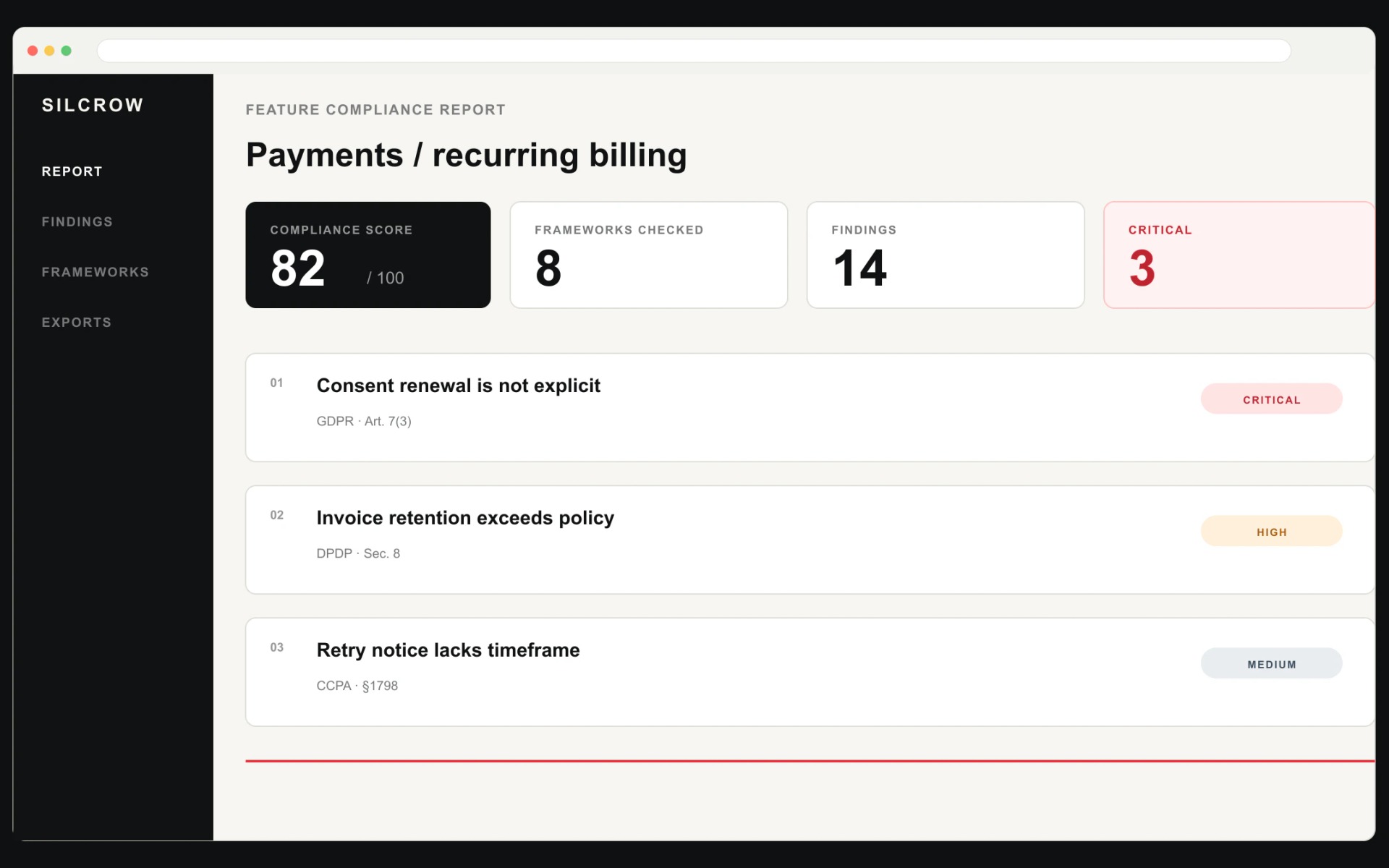Click the 'CCPA · §1798' reference
The width and height of the screenshot is (1389, 868).
point(357,686)
